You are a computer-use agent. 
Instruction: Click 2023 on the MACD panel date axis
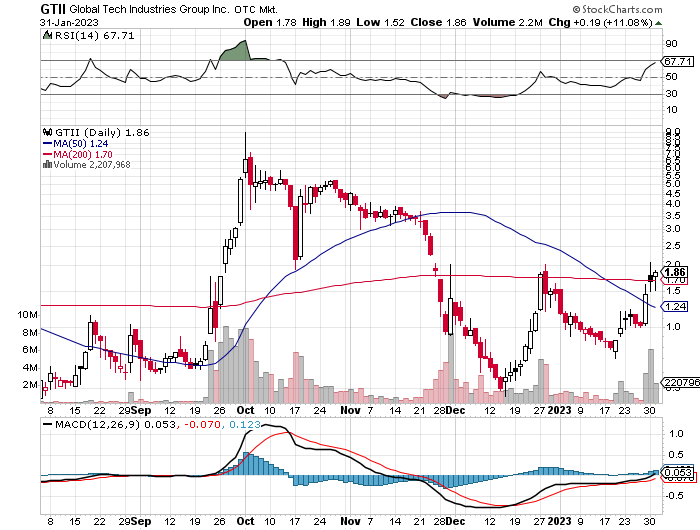tap(559, 522)
